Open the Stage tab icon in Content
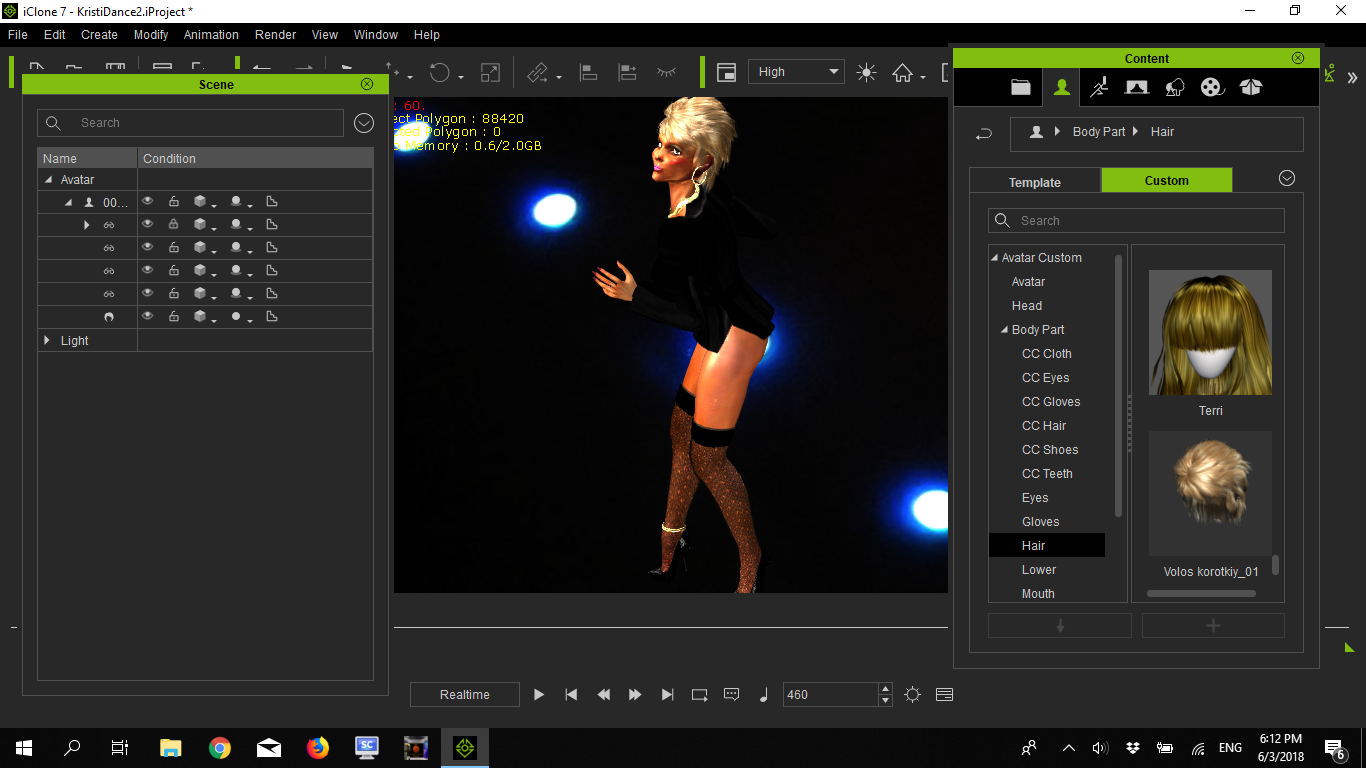1366x768 pixels. tap(1136, 87)
